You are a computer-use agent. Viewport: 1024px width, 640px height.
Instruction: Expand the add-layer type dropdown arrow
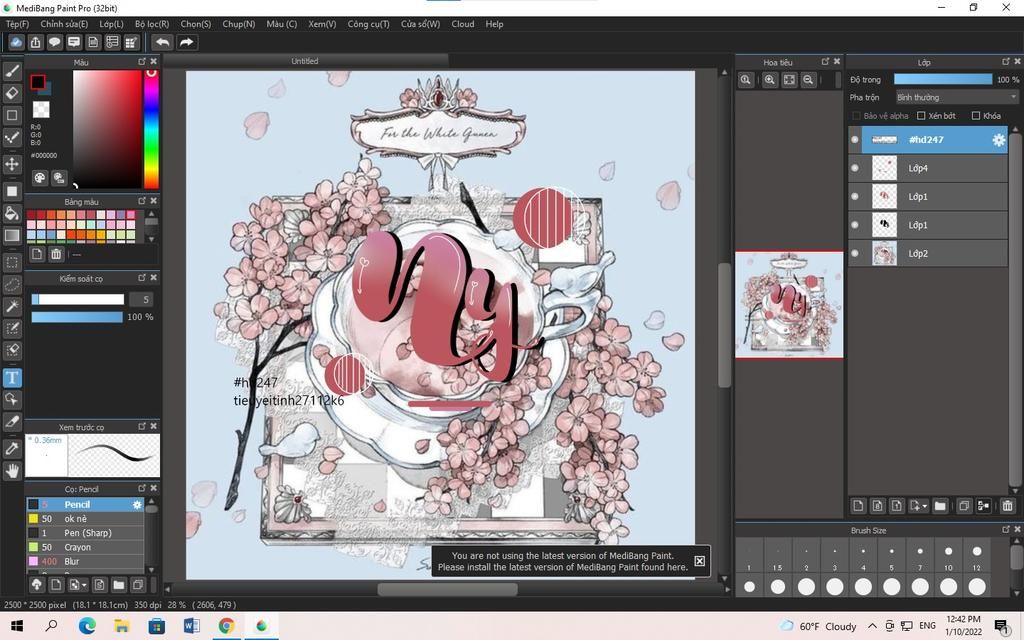click(924, 506)
